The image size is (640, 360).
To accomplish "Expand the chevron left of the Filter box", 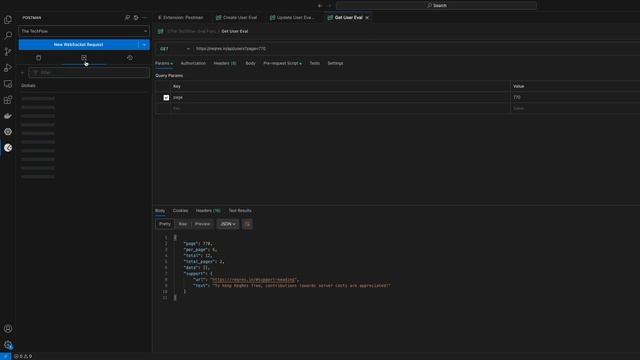I will tap(23, 73).
